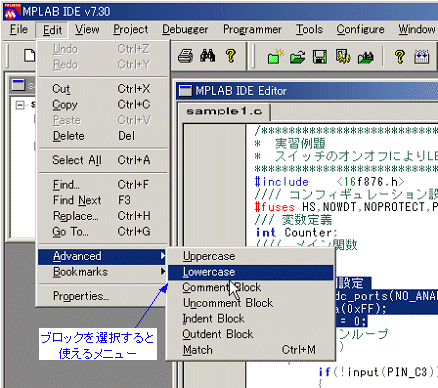Choose Uncomment Block
438x388 pixels.
click(x=250, y=303)
